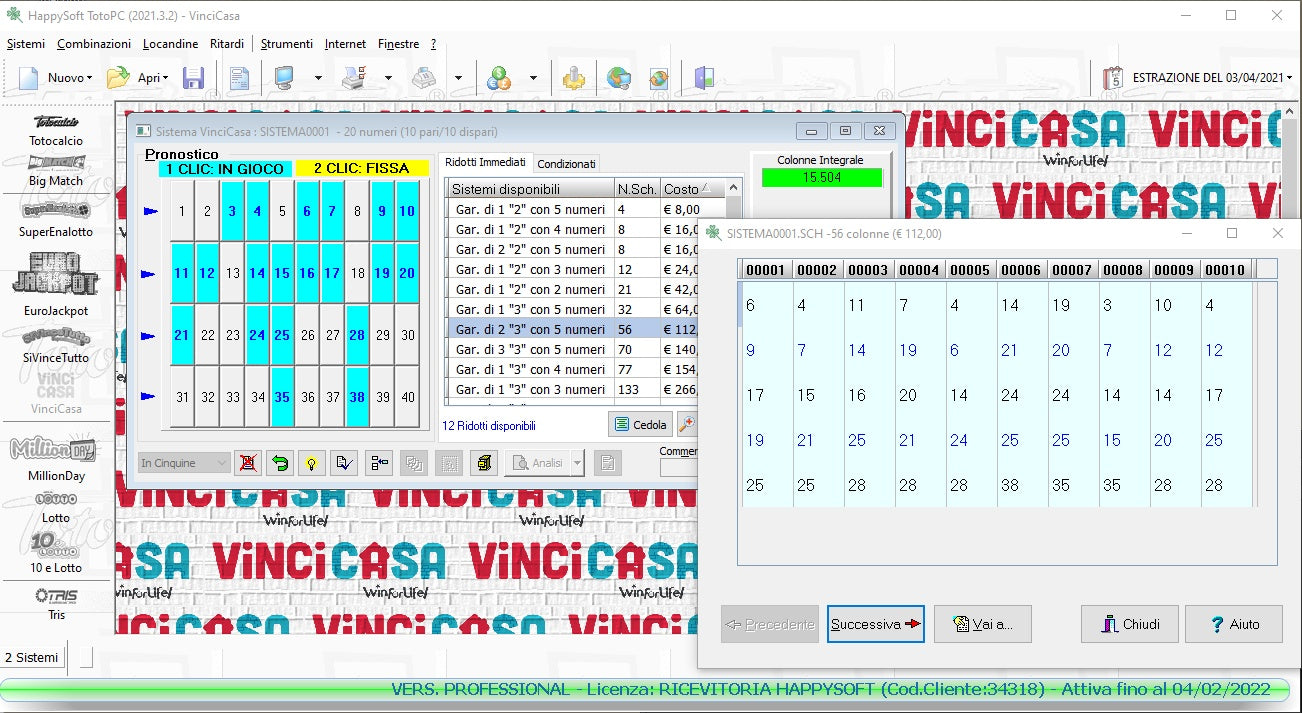Screen dimensions: 1302x713
Task: Select Tris in the games sidebar
Action: 56,603
